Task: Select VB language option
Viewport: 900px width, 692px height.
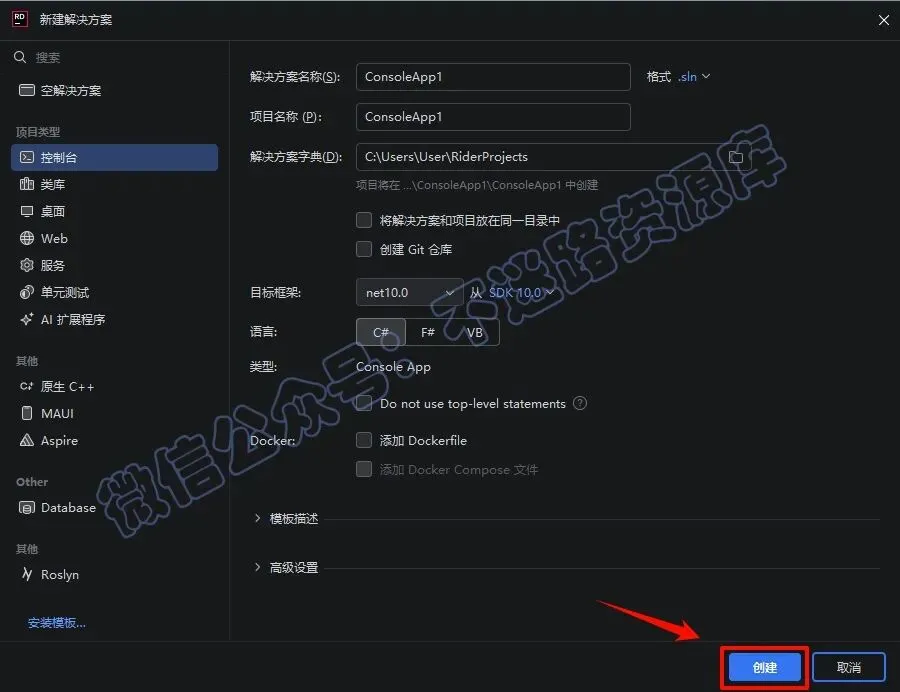Action: (x=475, y=332)
